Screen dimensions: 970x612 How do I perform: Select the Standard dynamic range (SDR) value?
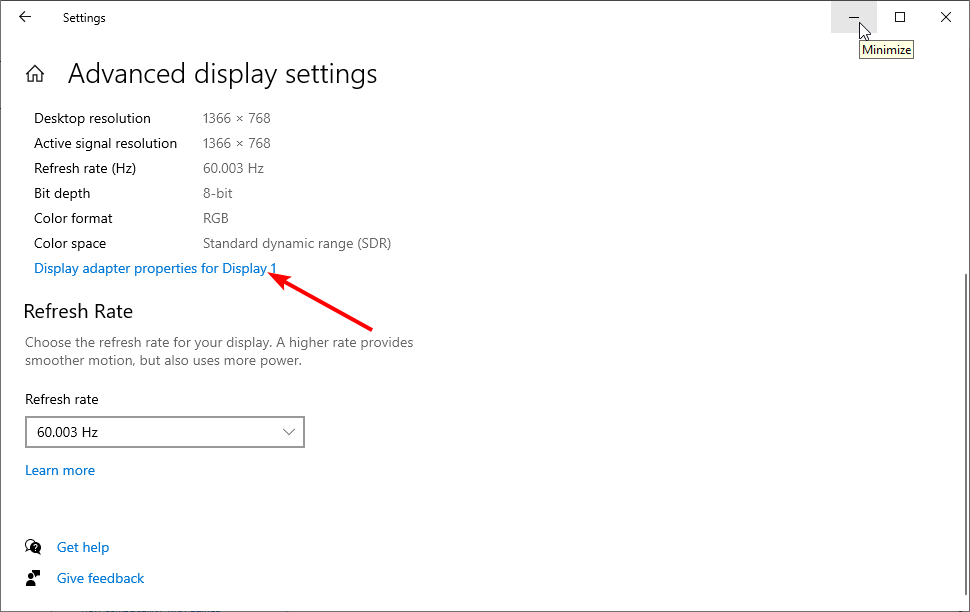coord(297,243)
